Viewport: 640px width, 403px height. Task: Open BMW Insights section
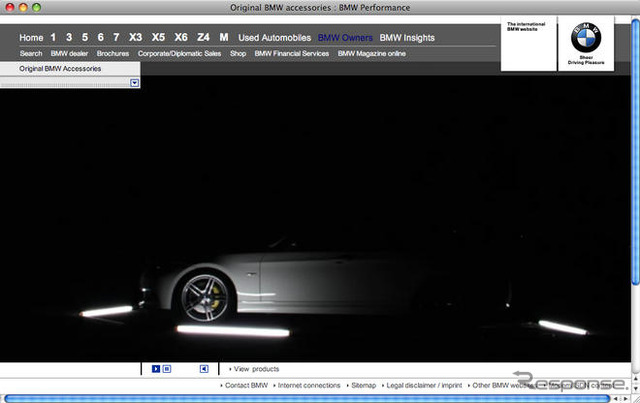click(x=407, y=38)
